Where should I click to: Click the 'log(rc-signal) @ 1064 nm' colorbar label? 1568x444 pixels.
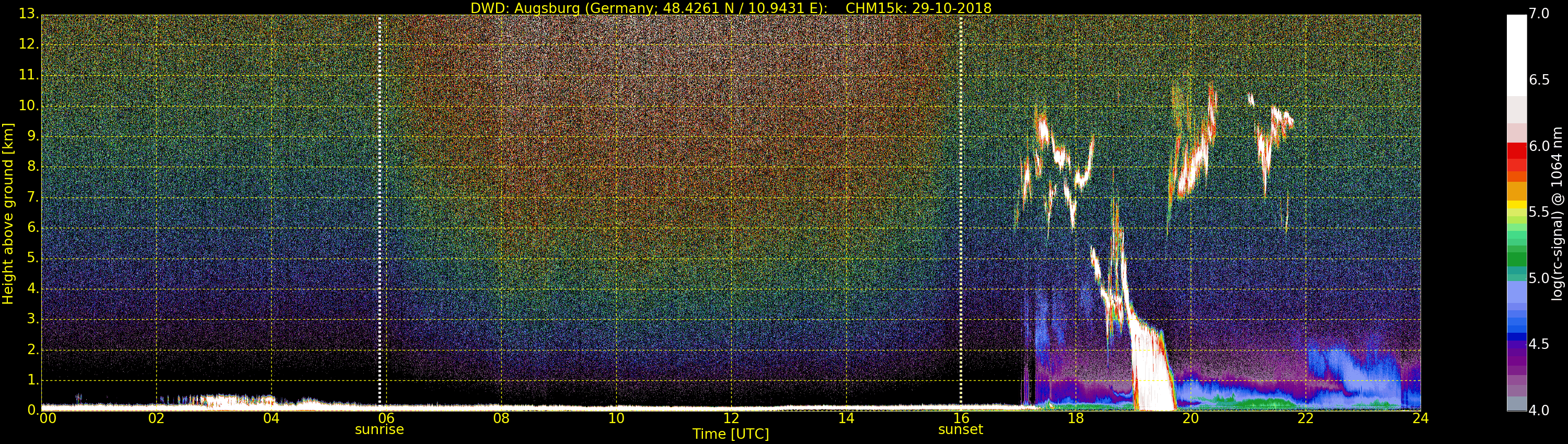(1557, 213)
